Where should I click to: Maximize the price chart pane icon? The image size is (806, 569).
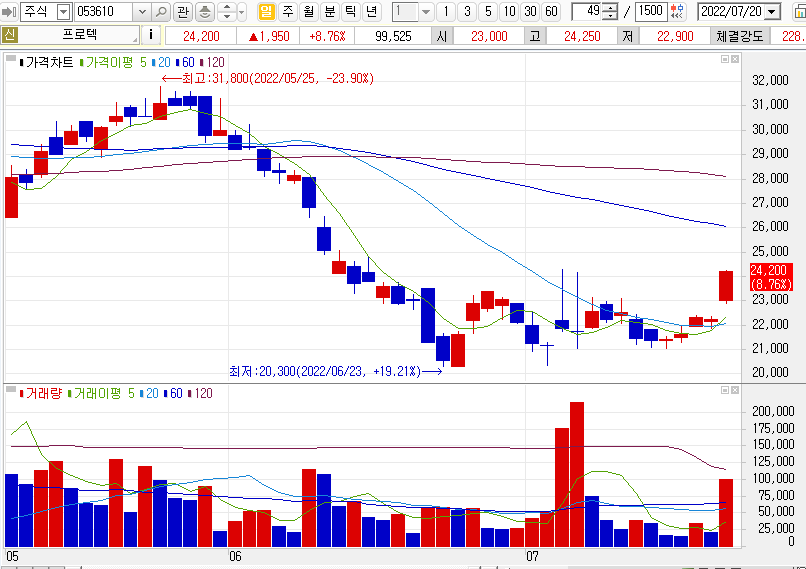(725, 59)
